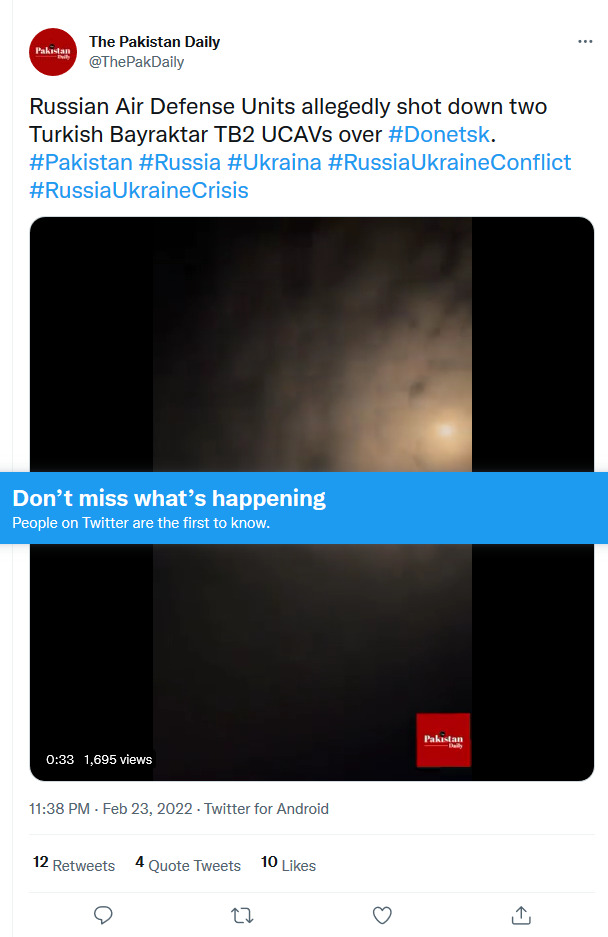This screenshot has width=608, height=937.
Task: Visit the #RussiaUkraineConflict hashtag
Action: 450,163
